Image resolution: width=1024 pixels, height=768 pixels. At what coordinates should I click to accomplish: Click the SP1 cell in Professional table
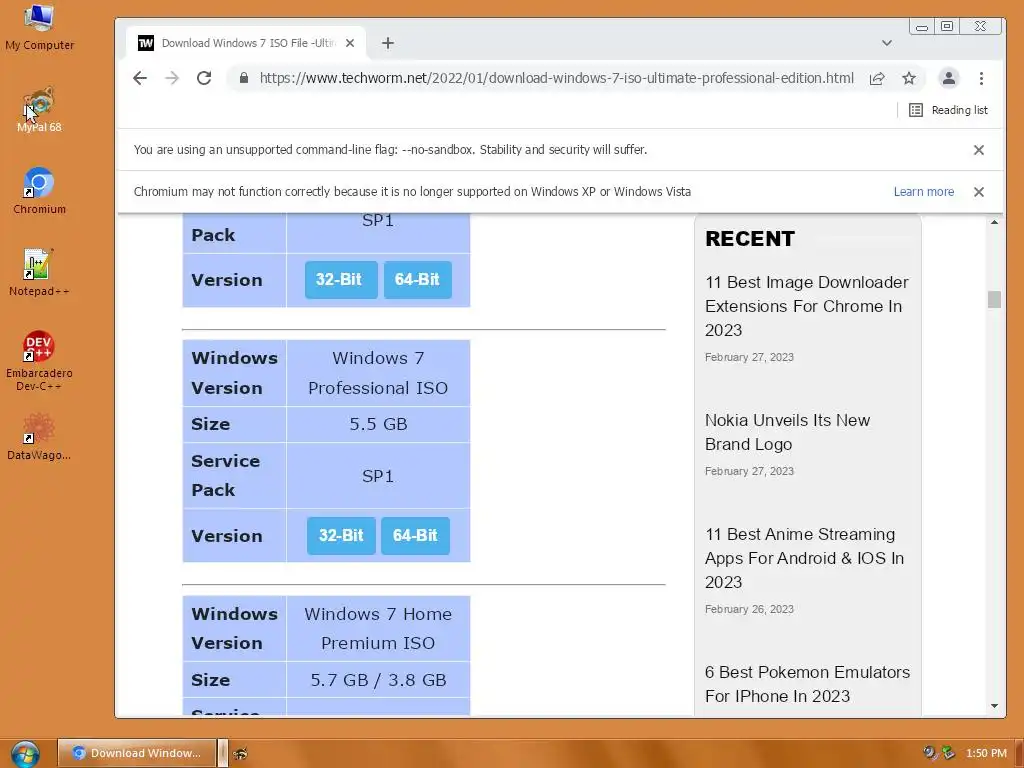[378, 476]
